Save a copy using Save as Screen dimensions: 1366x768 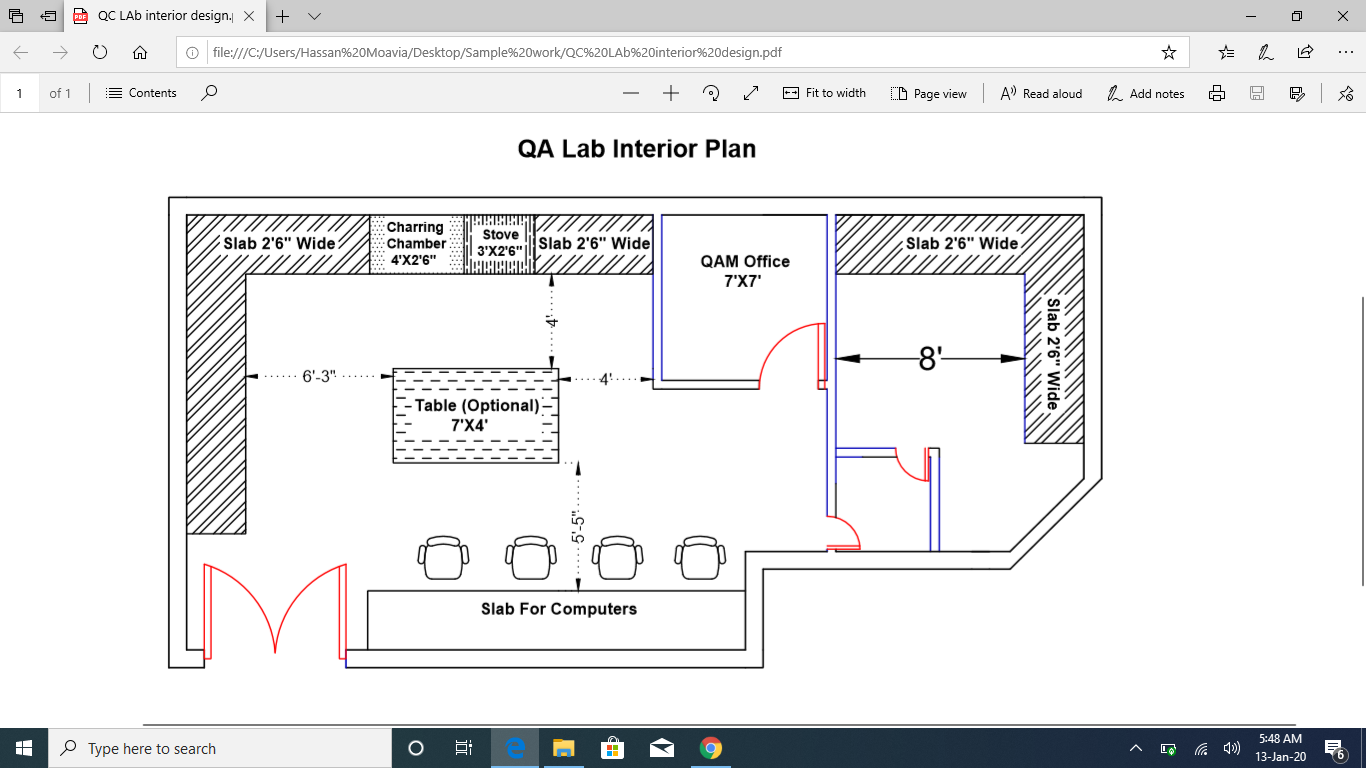[x=1296, y=93]
